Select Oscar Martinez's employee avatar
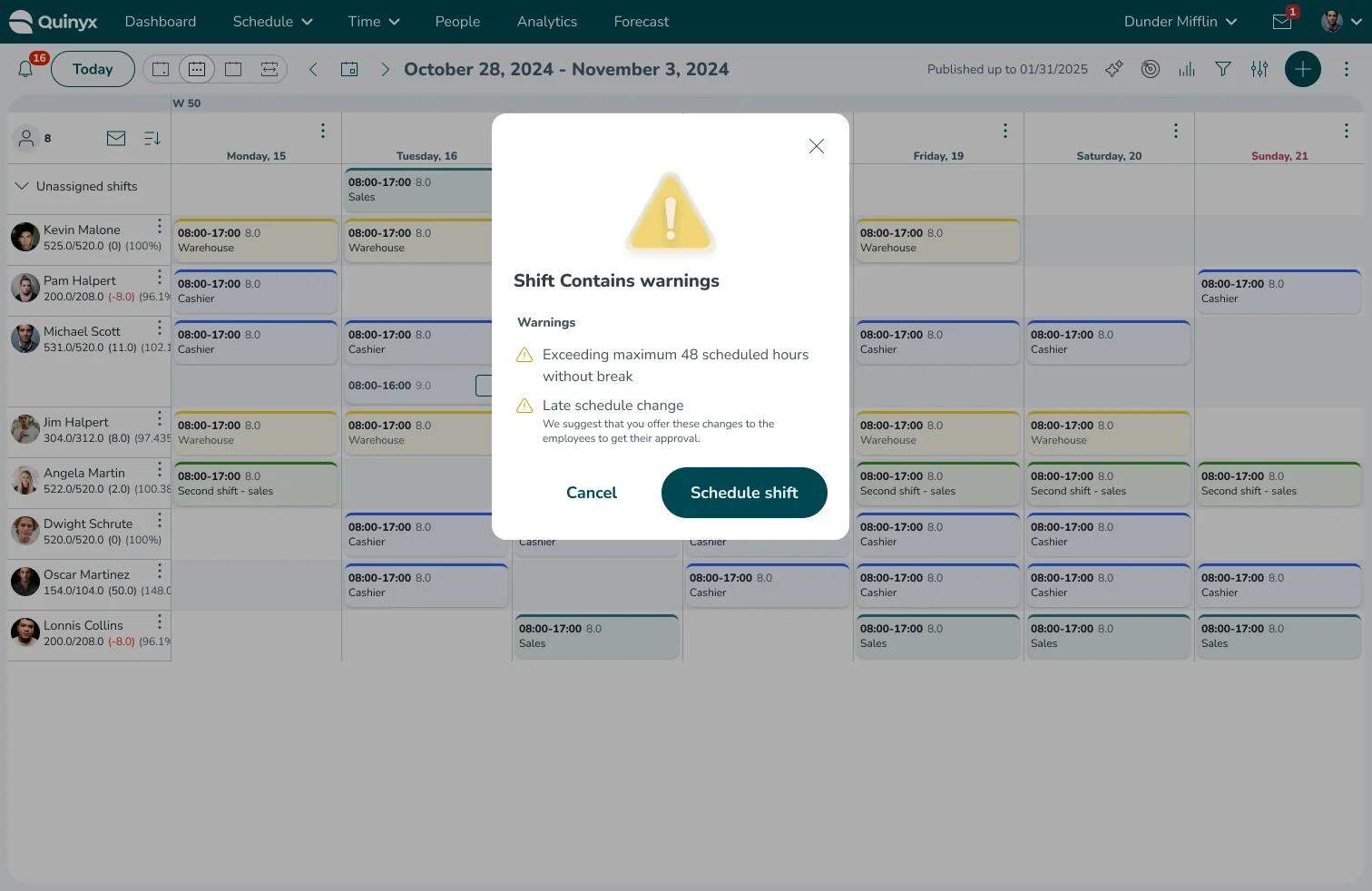The image size is (1372, 891). [25, 582]
